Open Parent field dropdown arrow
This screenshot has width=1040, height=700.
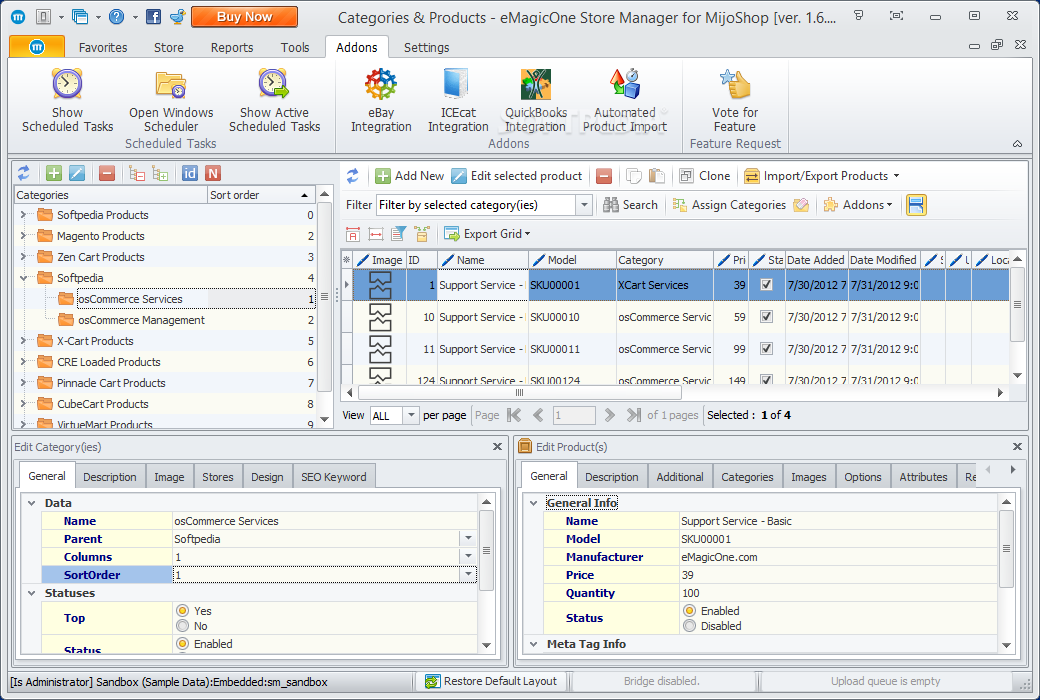click(x=468, y=538)
